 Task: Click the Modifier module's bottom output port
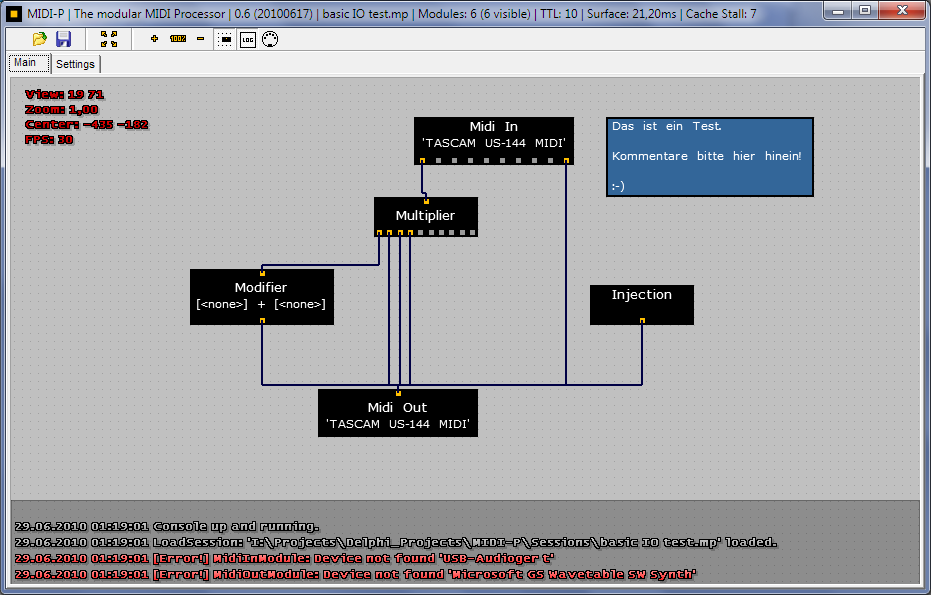(x=262, y=320)
